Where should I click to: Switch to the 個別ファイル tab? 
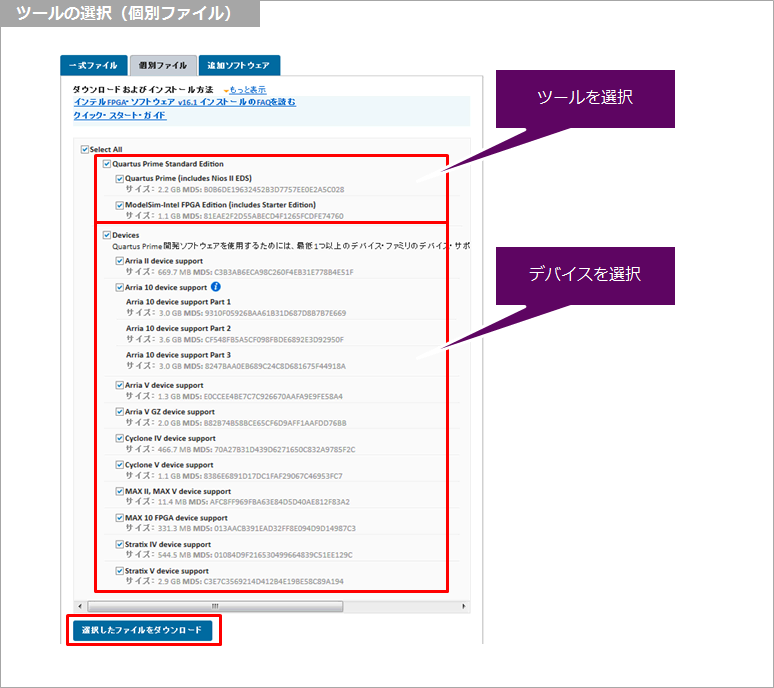[163, 66]
